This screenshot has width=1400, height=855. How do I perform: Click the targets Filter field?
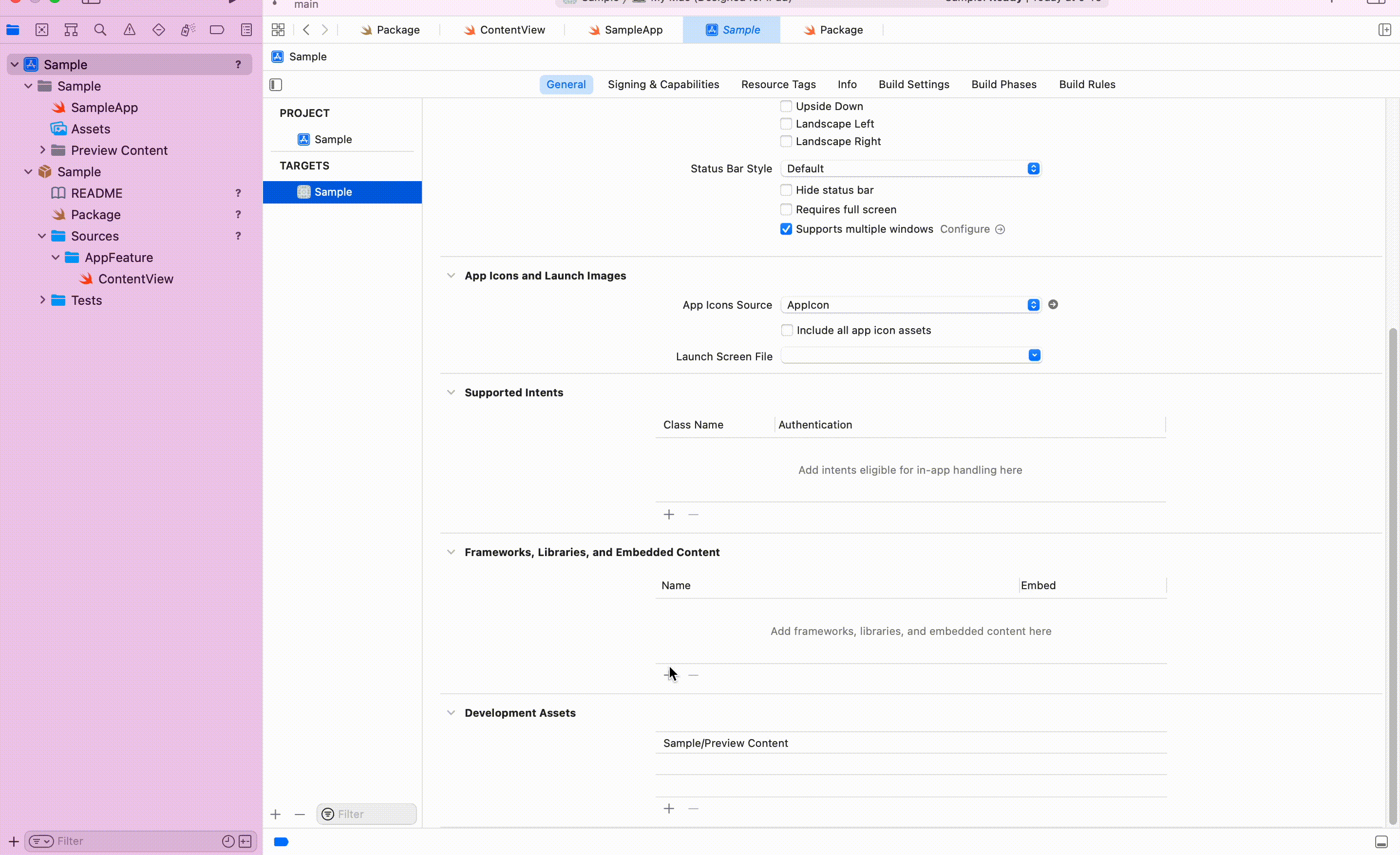(372, 814)
